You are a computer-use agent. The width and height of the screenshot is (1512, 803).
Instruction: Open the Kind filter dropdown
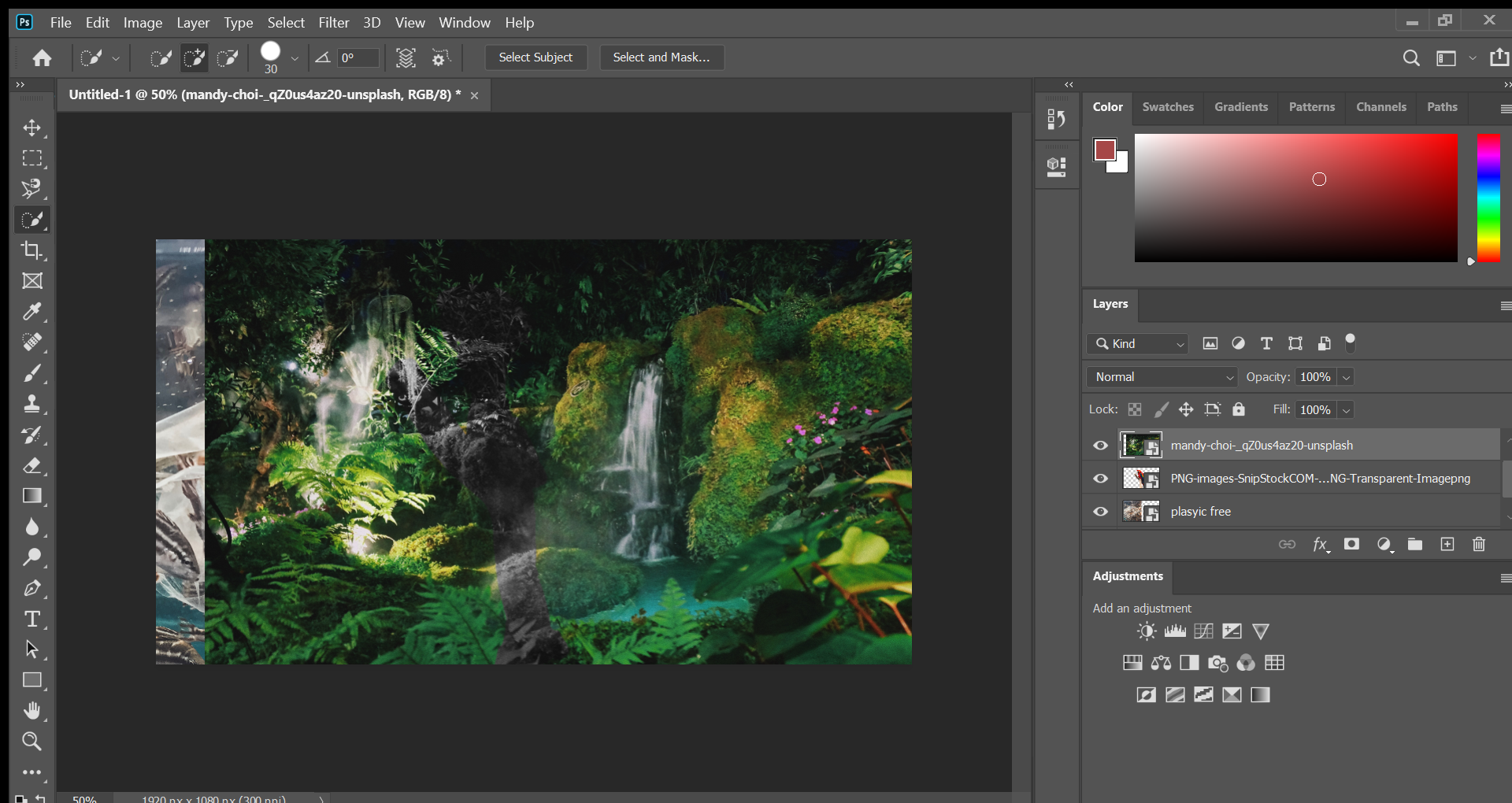click(1138, 344)
